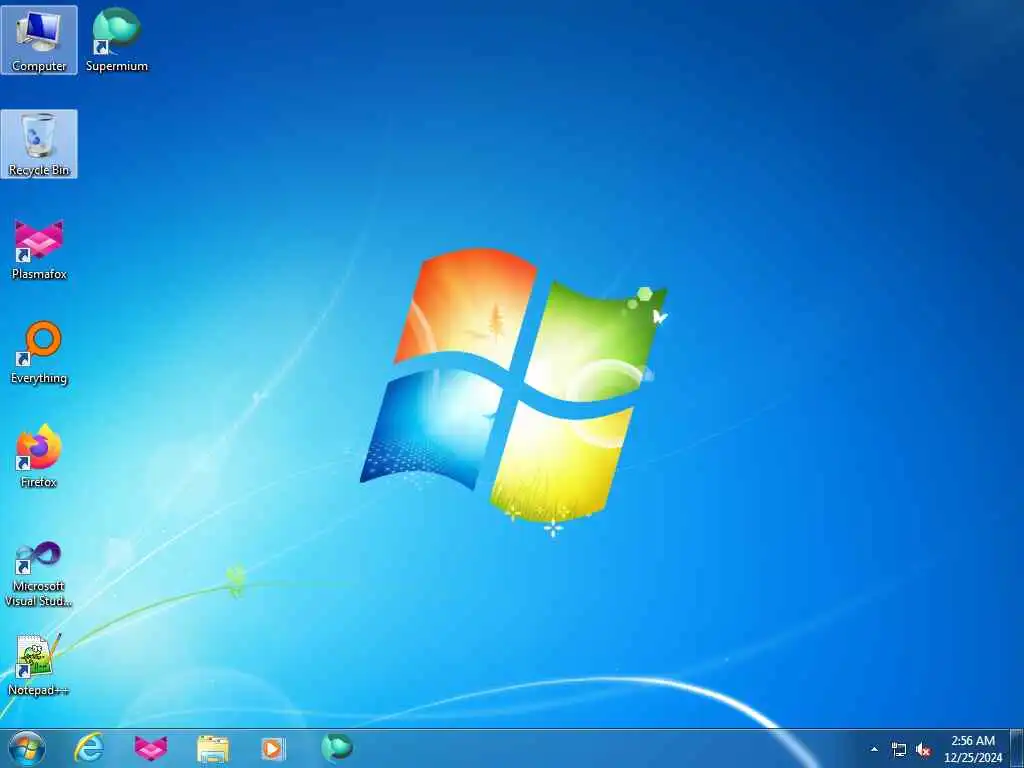
Task: Select the Recycle Bin icon
Action: tap(39, 144)
